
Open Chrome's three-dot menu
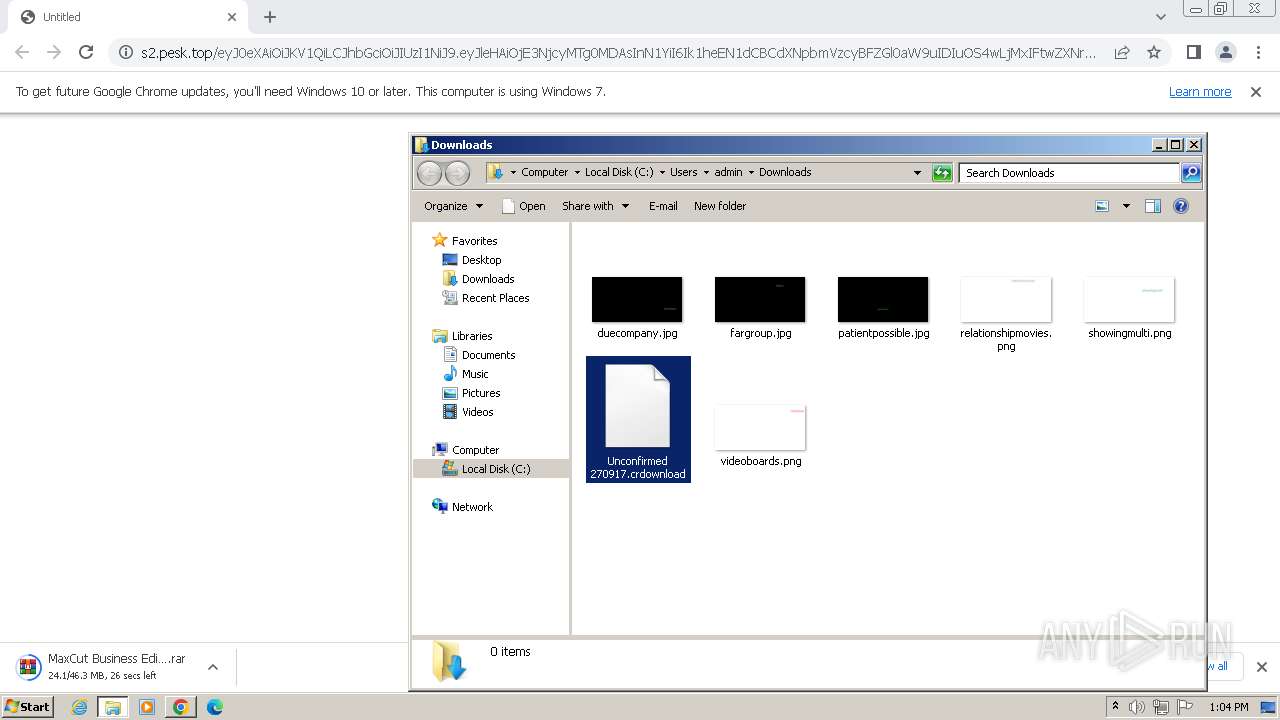point(1258,52)
